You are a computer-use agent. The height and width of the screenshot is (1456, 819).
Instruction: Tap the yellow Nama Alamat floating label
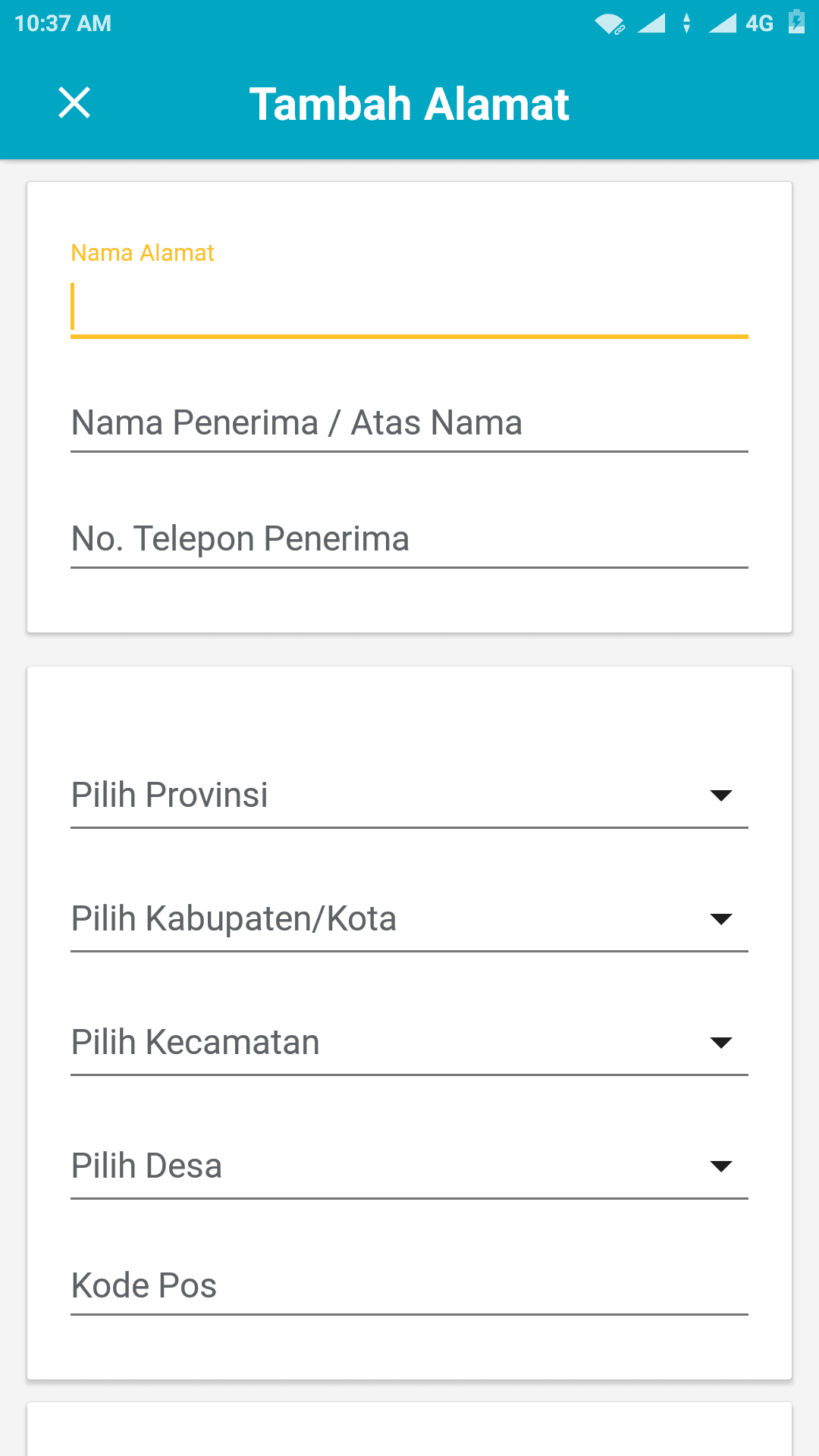coord(143,253)
